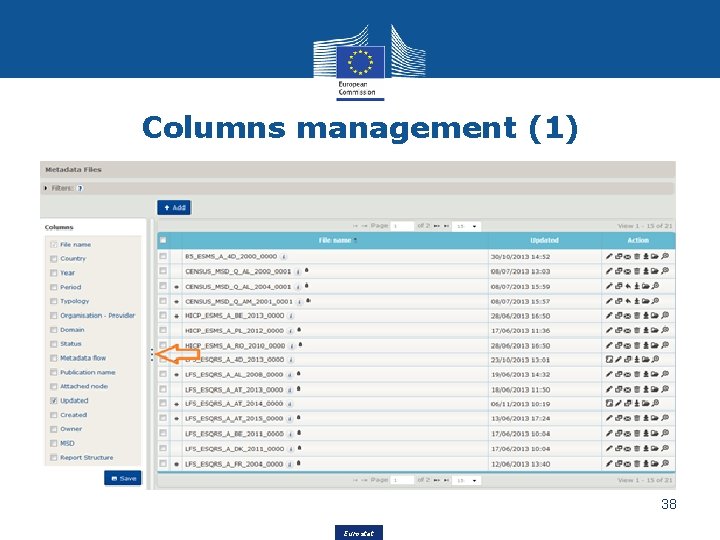The width and height of the screenshot is (720, 540).
Task: Click the page number field in top pager
Action: tap(402, 226)
